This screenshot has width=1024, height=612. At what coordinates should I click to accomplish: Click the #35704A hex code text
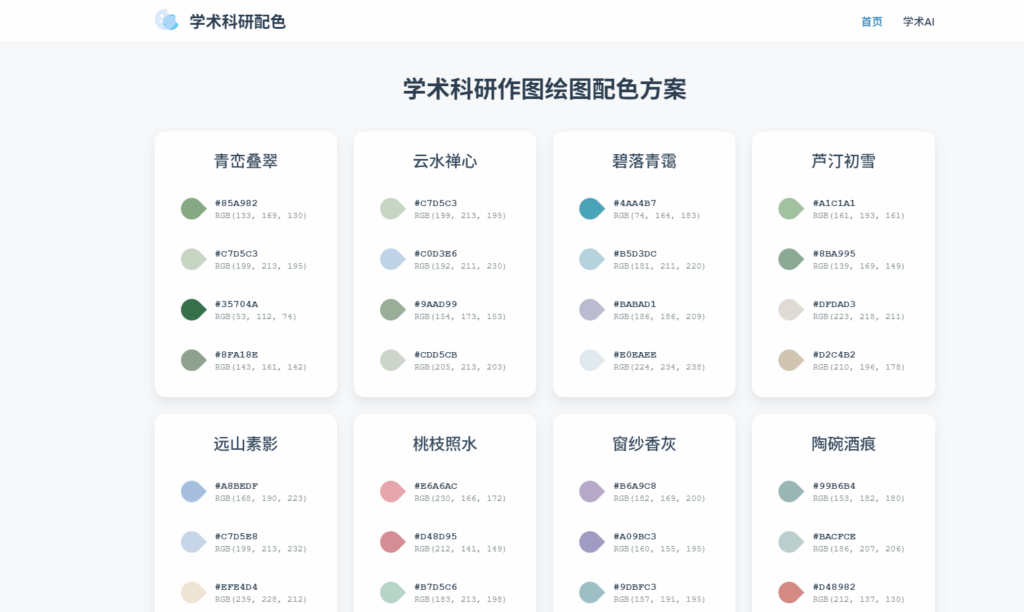point(236,304)
